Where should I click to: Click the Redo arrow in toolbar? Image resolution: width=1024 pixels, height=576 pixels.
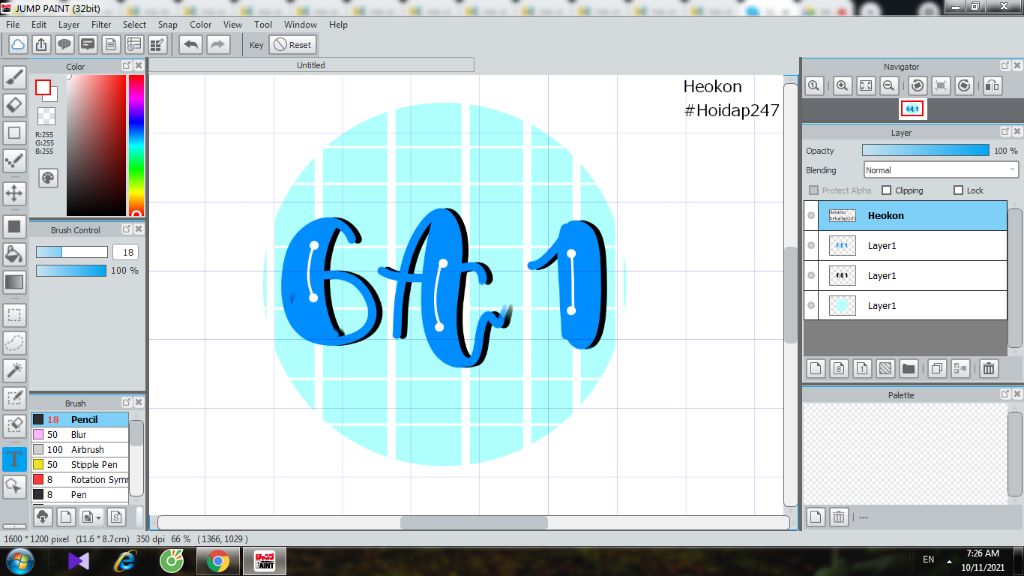(x=218, y=44)
